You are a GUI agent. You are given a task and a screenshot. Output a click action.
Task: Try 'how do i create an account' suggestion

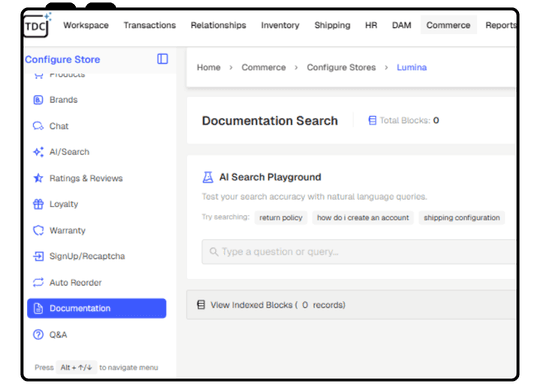pos(363,218)
